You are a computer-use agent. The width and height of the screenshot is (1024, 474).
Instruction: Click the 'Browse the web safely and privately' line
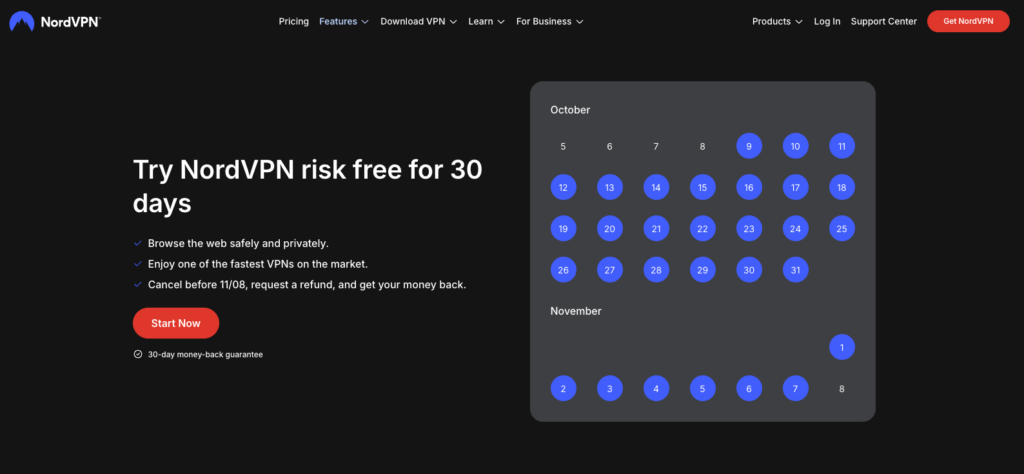click(238, 244)
